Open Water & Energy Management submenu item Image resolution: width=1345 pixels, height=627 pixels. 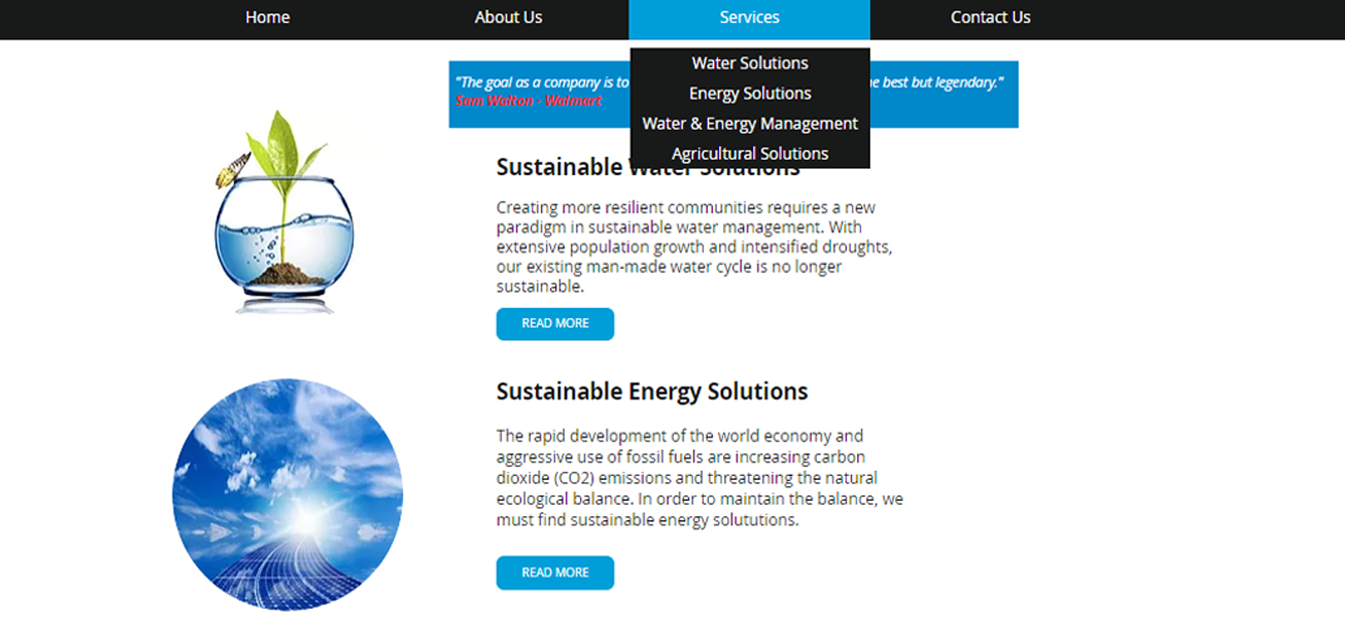pos(749,123)
